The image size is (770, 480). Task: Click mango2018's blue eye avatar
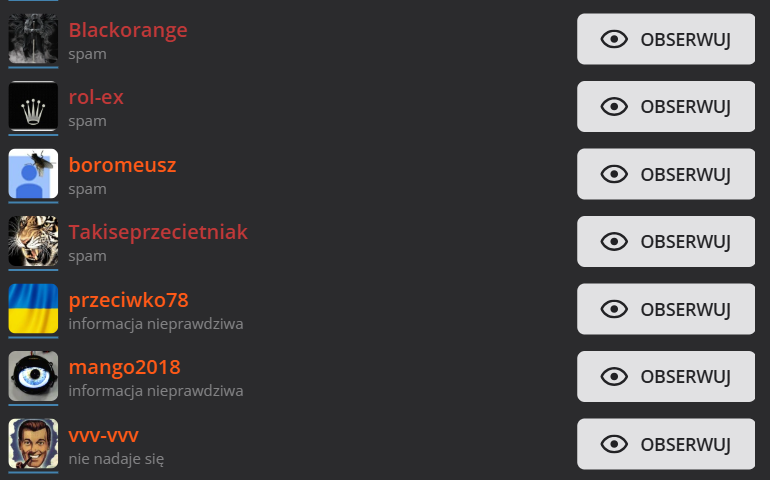pyautogui.click(x=33, y=376)
